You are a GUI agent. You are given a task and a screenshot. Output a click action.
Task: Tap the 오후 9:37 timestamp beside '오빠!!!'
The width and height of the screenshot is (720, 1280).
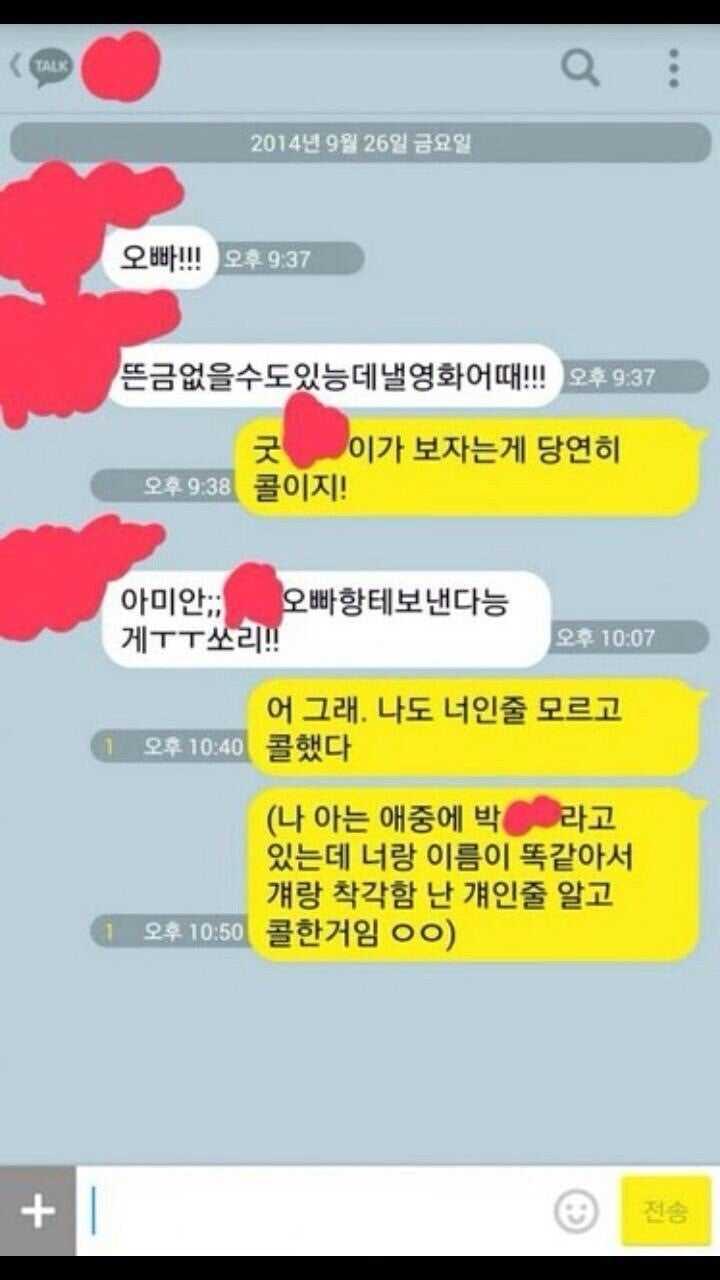click(x=266, y=260)
